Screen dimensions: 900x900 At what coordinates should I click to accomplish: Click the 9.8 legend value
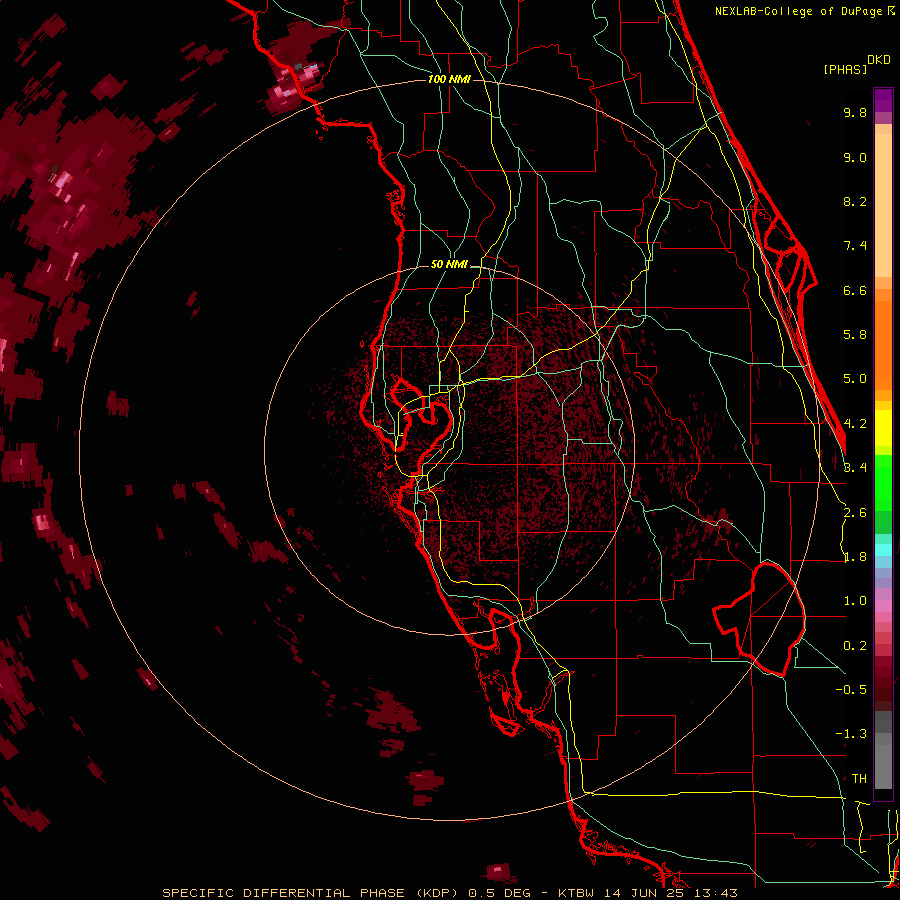pyautogui.click(x=855, y=113)
